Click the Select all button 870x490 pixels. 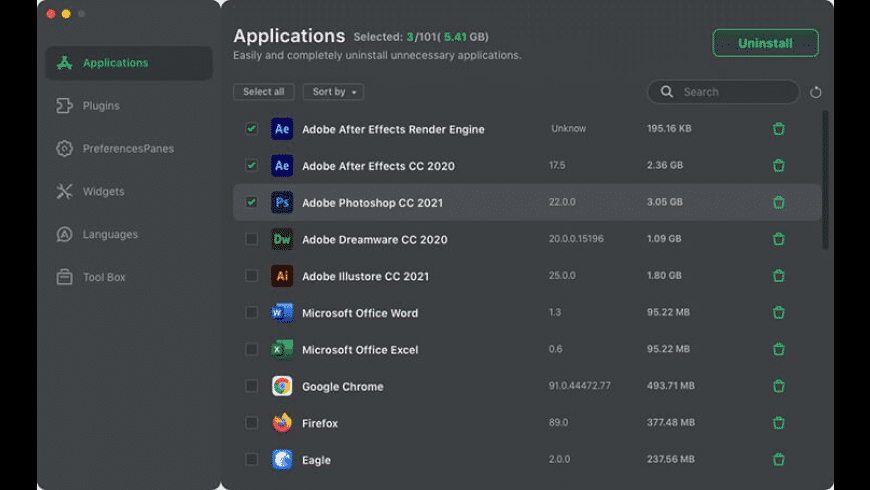click(x=264, y=92)
